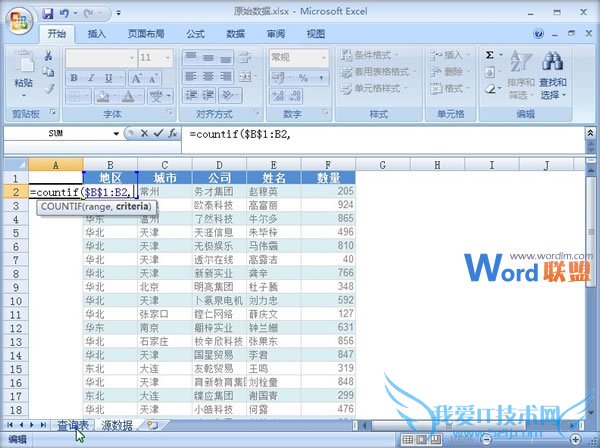Open the Name Box SUM dropdown

coord(116,134)
